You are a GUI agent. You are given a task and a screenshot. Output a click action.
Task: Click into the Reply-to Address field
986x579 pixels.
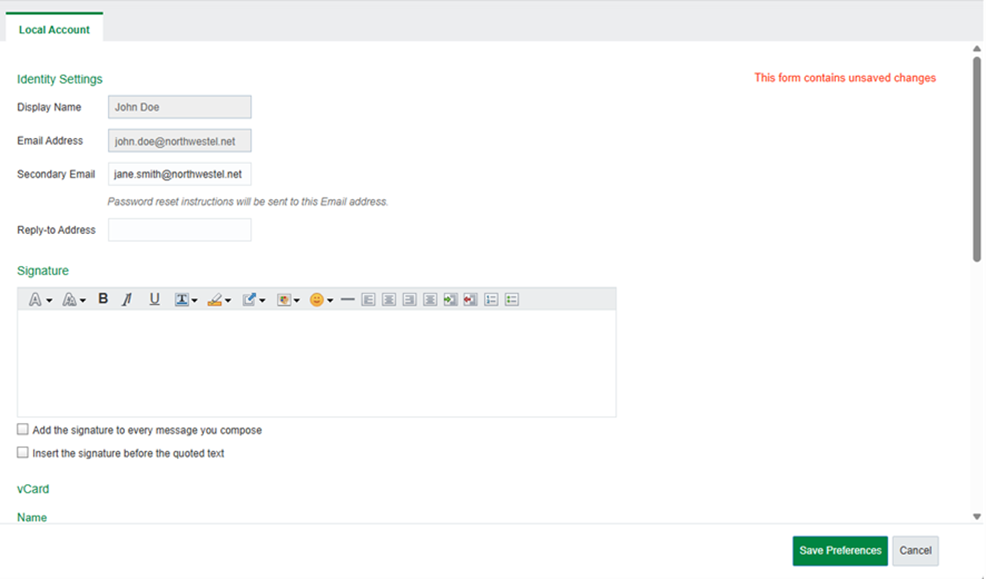click(x=180, y=230)
